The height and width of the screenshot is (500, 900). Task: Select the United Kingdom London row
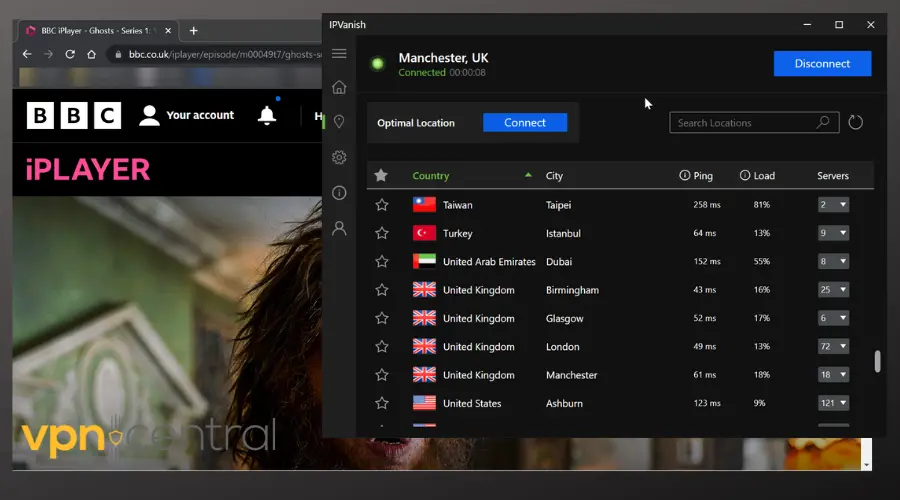point(620,347)
